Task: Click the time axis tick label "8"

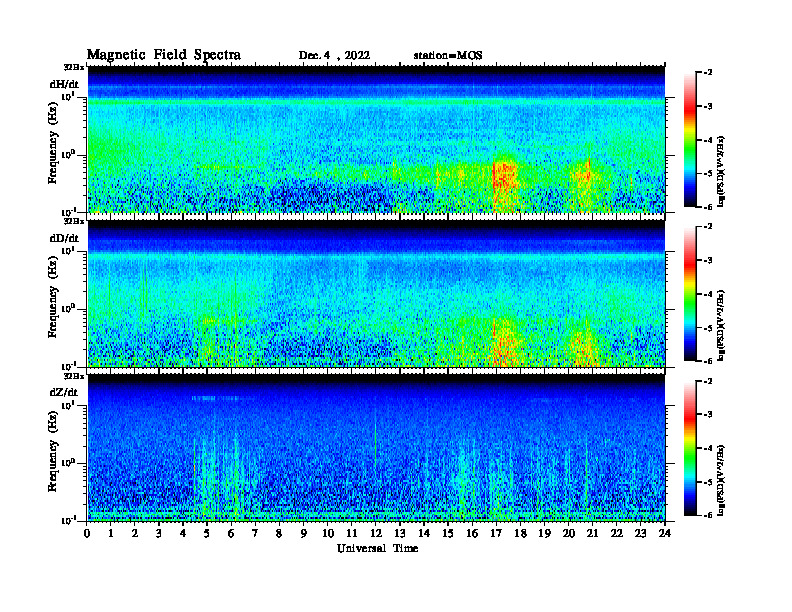Action: [x=279, y=534]
